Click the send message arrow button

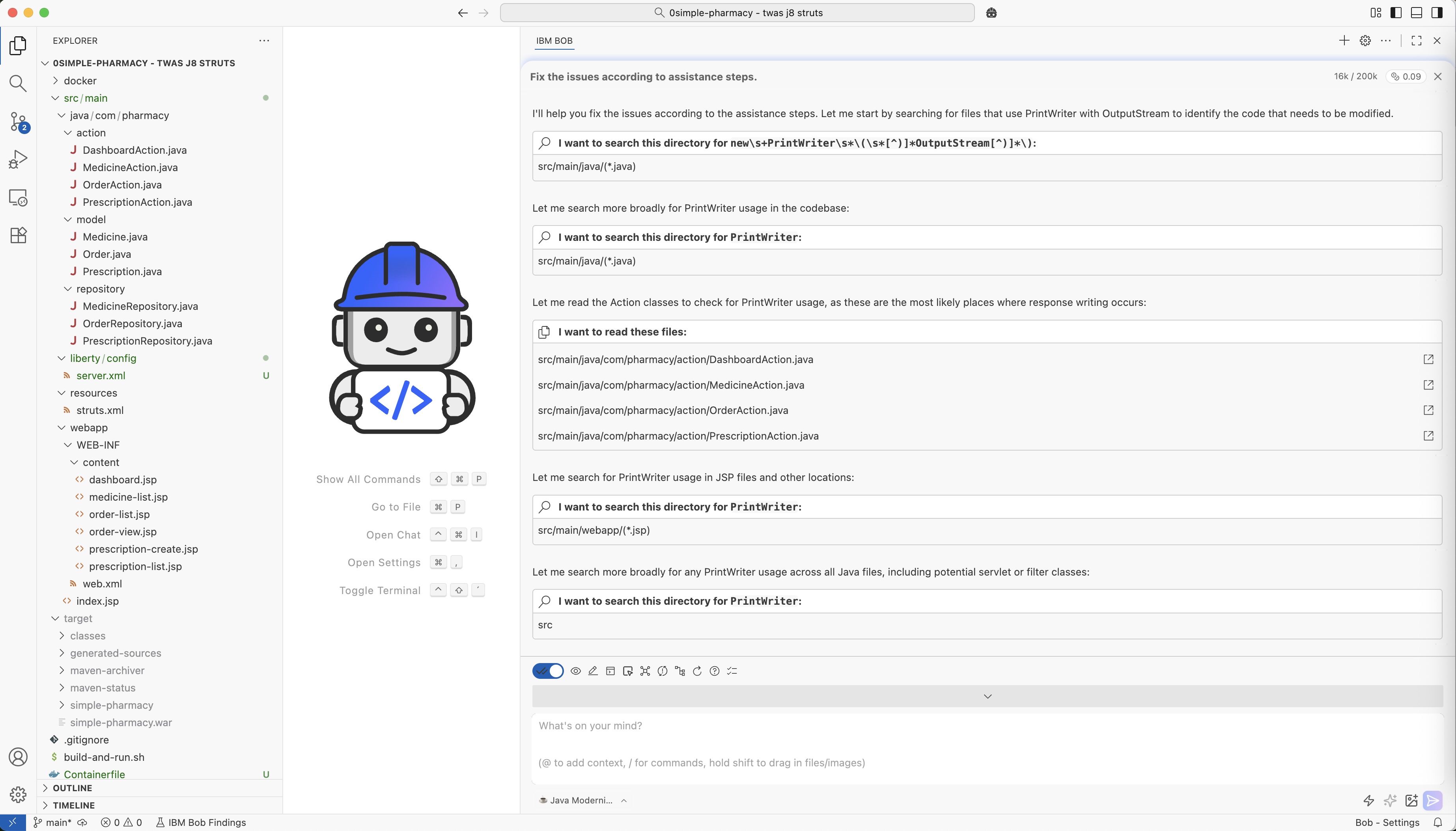(x=1433, y=800)
